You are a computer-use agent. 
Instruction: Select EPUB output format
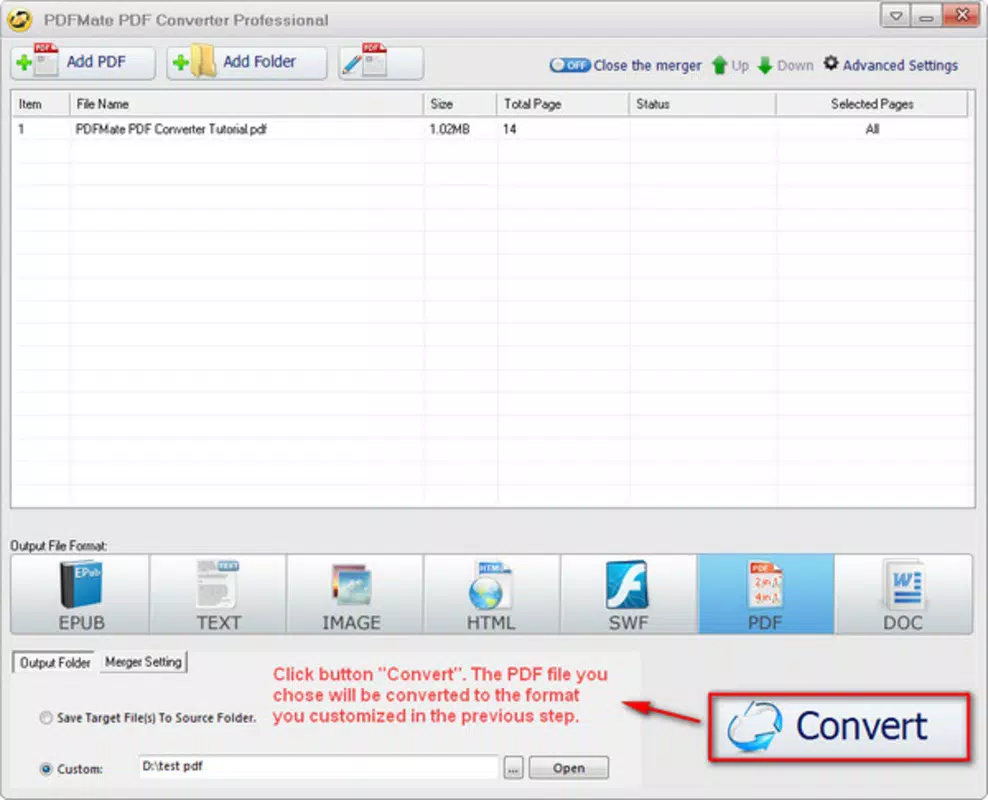80,594
